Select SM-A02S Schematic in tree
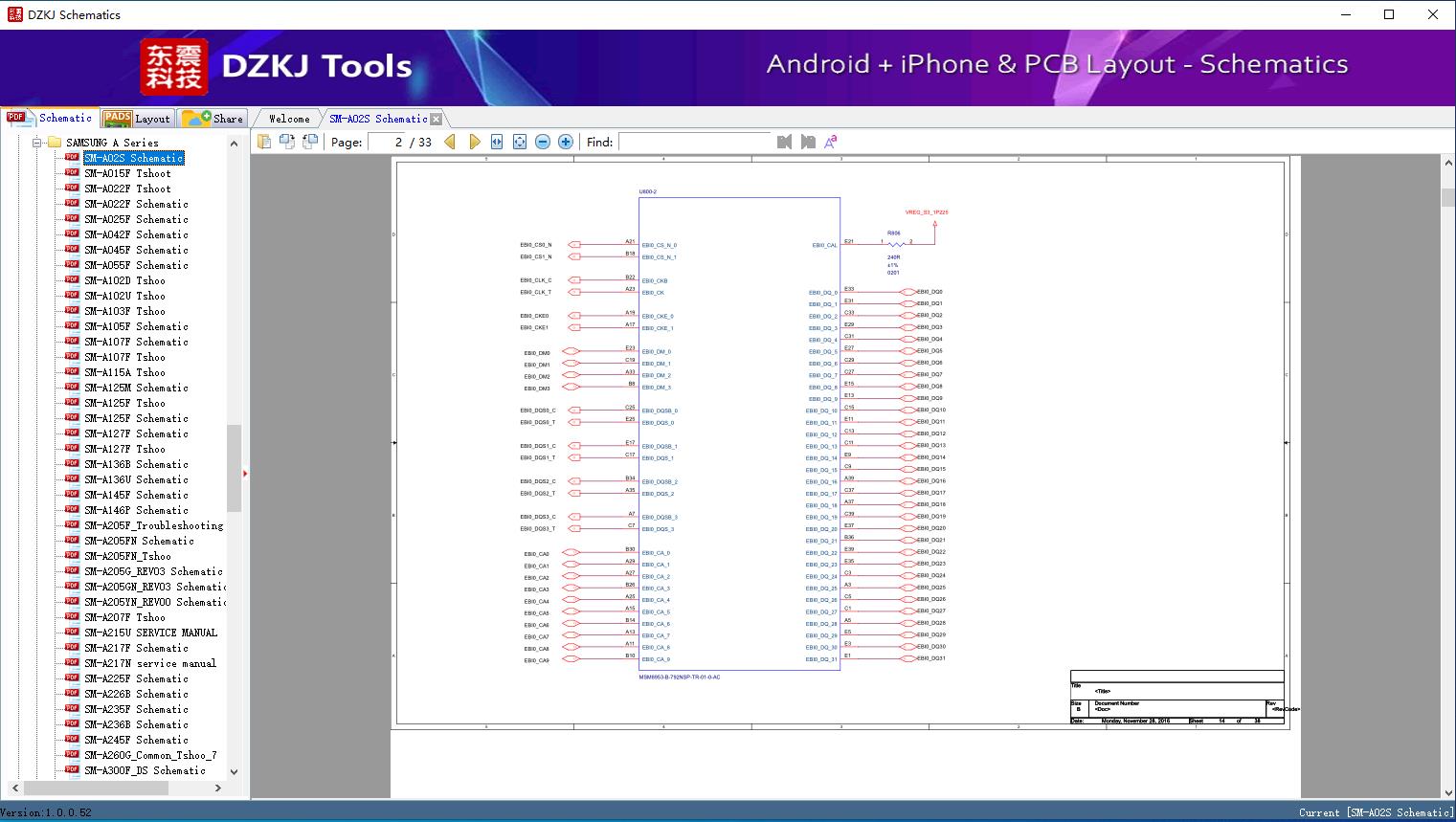The height and width of the screenshot is (822, 1456). click(133, 158)
